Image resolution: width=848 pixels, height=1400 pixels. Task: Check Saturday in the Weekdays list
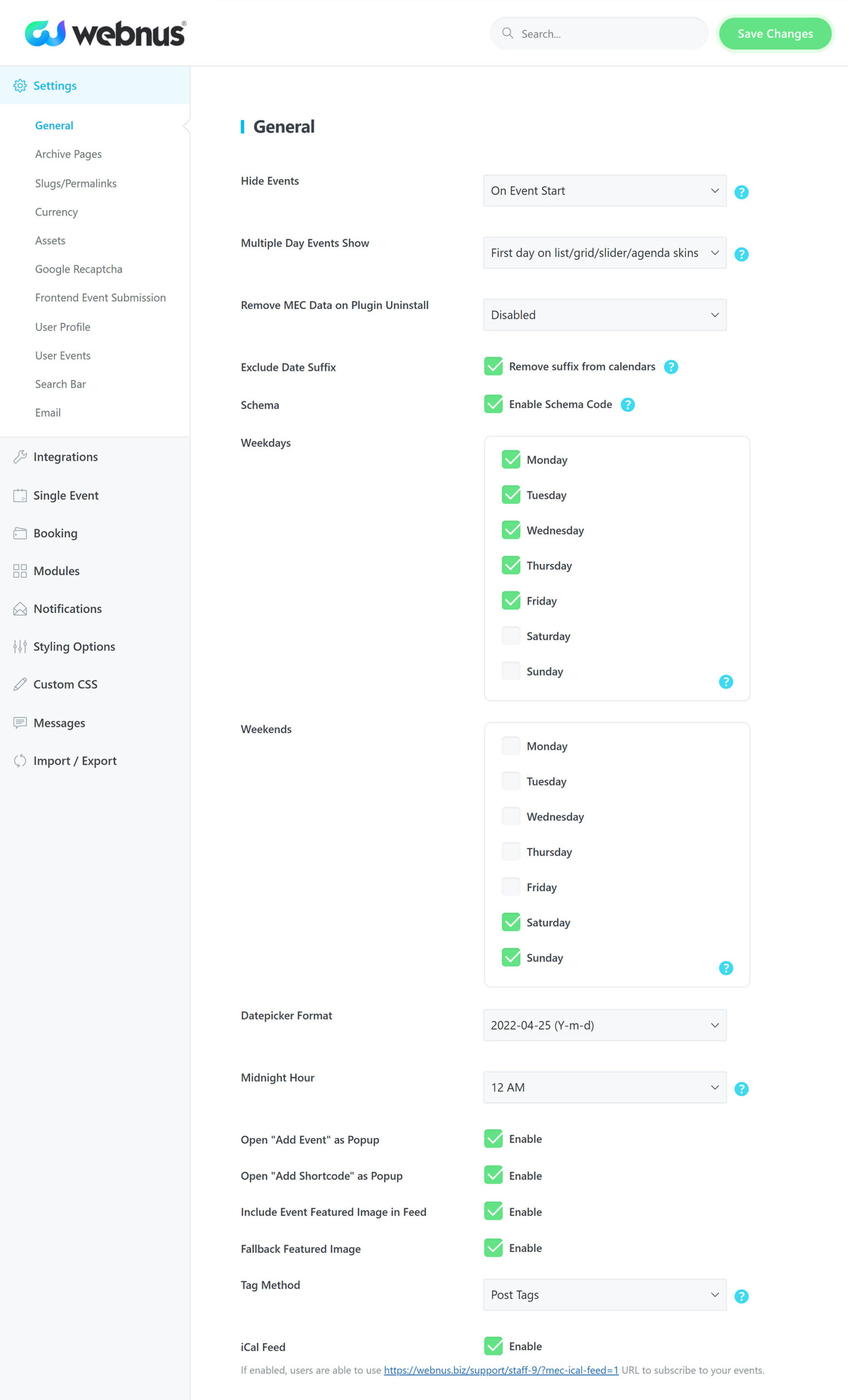(511, 636)
